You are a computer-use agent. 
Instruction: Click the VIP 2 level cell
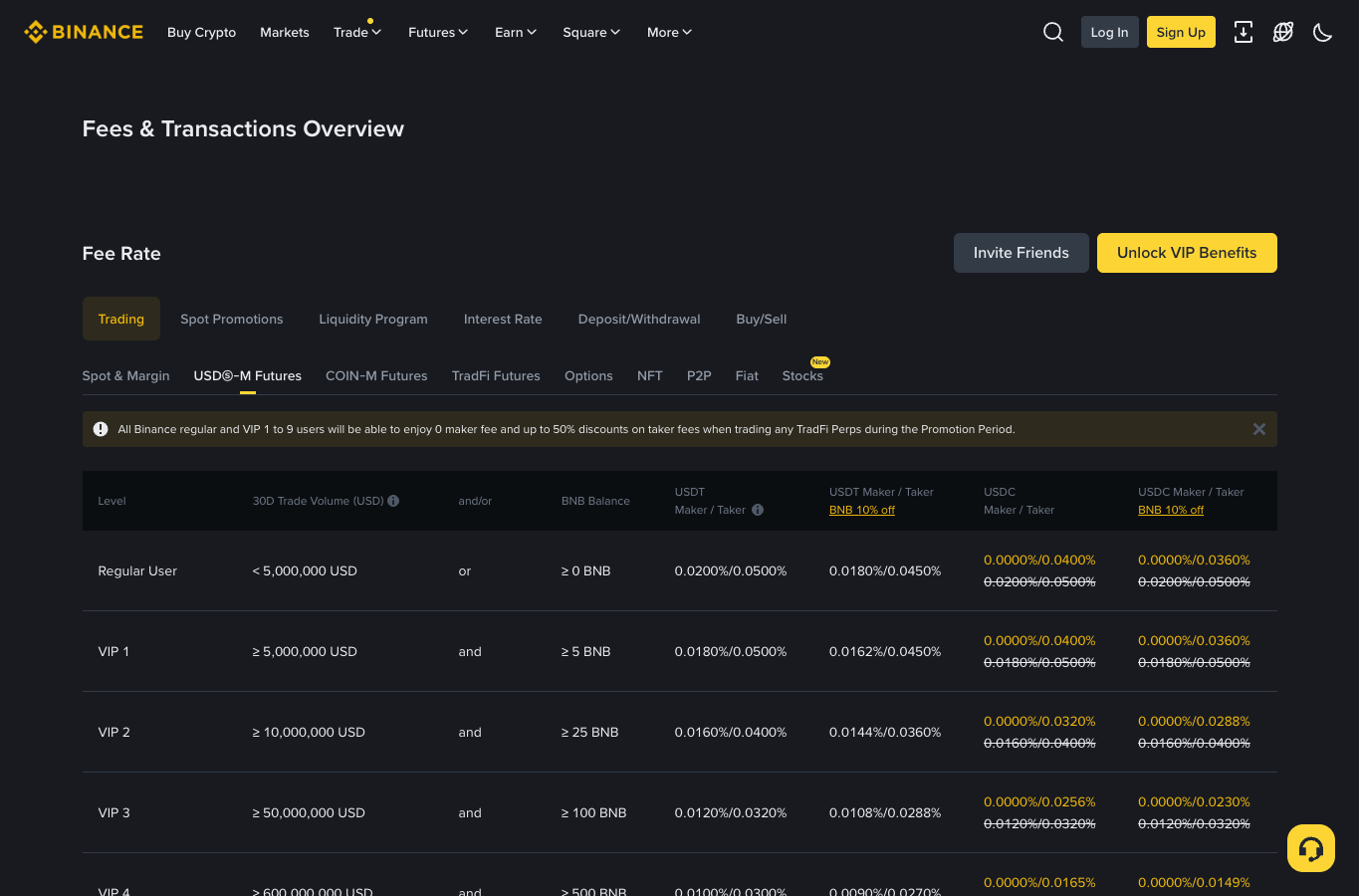click(113, 732)
